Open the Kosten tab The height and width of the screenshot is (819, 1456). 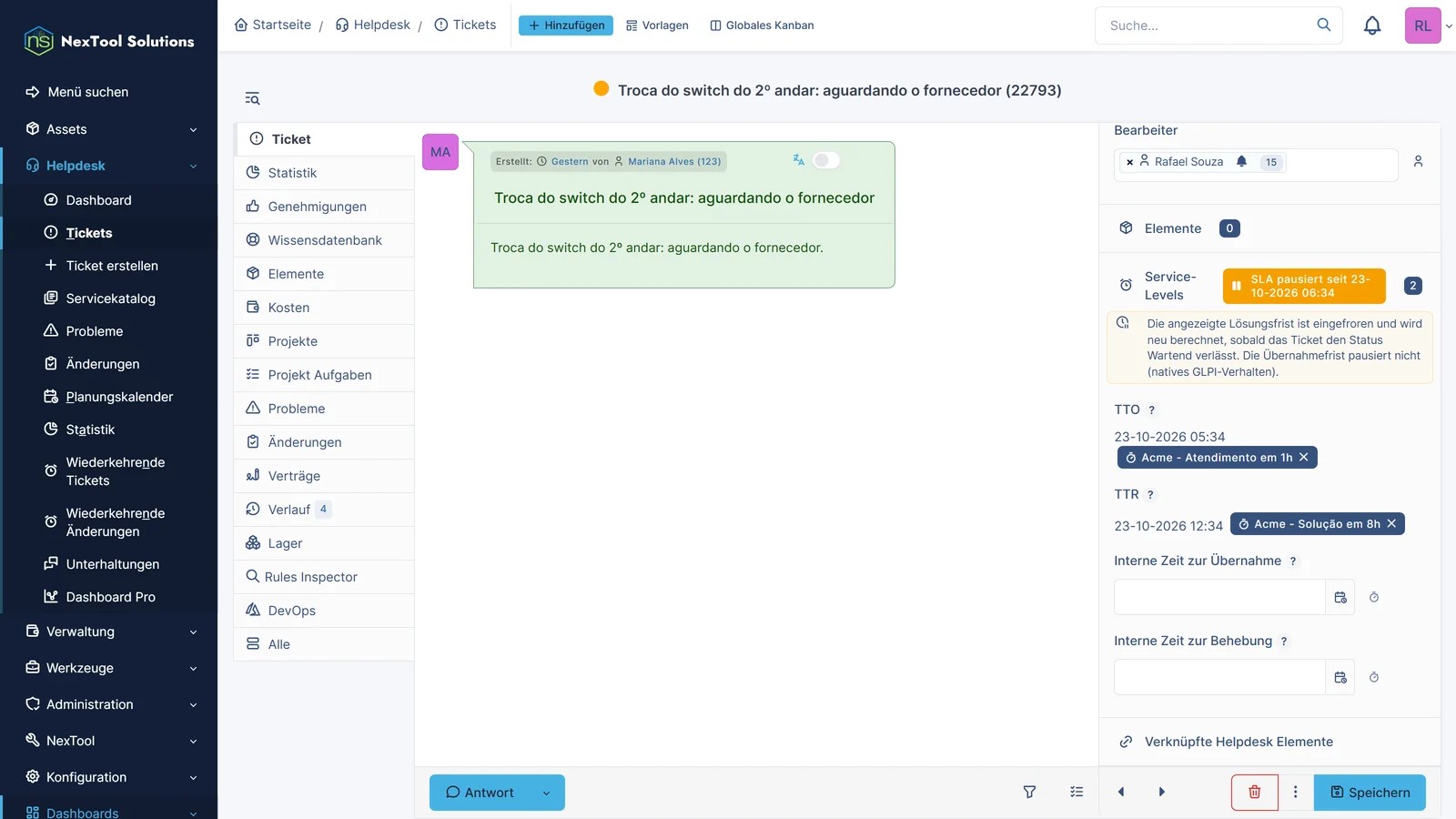tap(324, 308)
